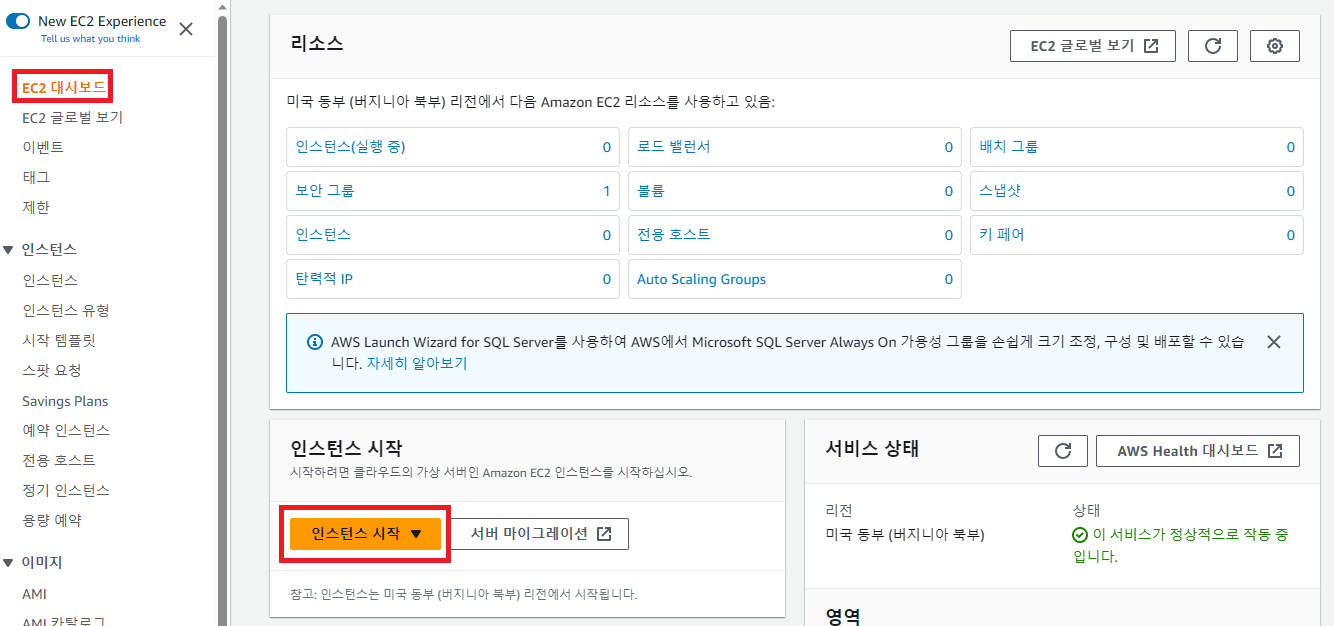Open the 인스턴스 resource link in 리소스
Image resolution: width=1334 pixels, height=626 pixels.
click(323, 235)
